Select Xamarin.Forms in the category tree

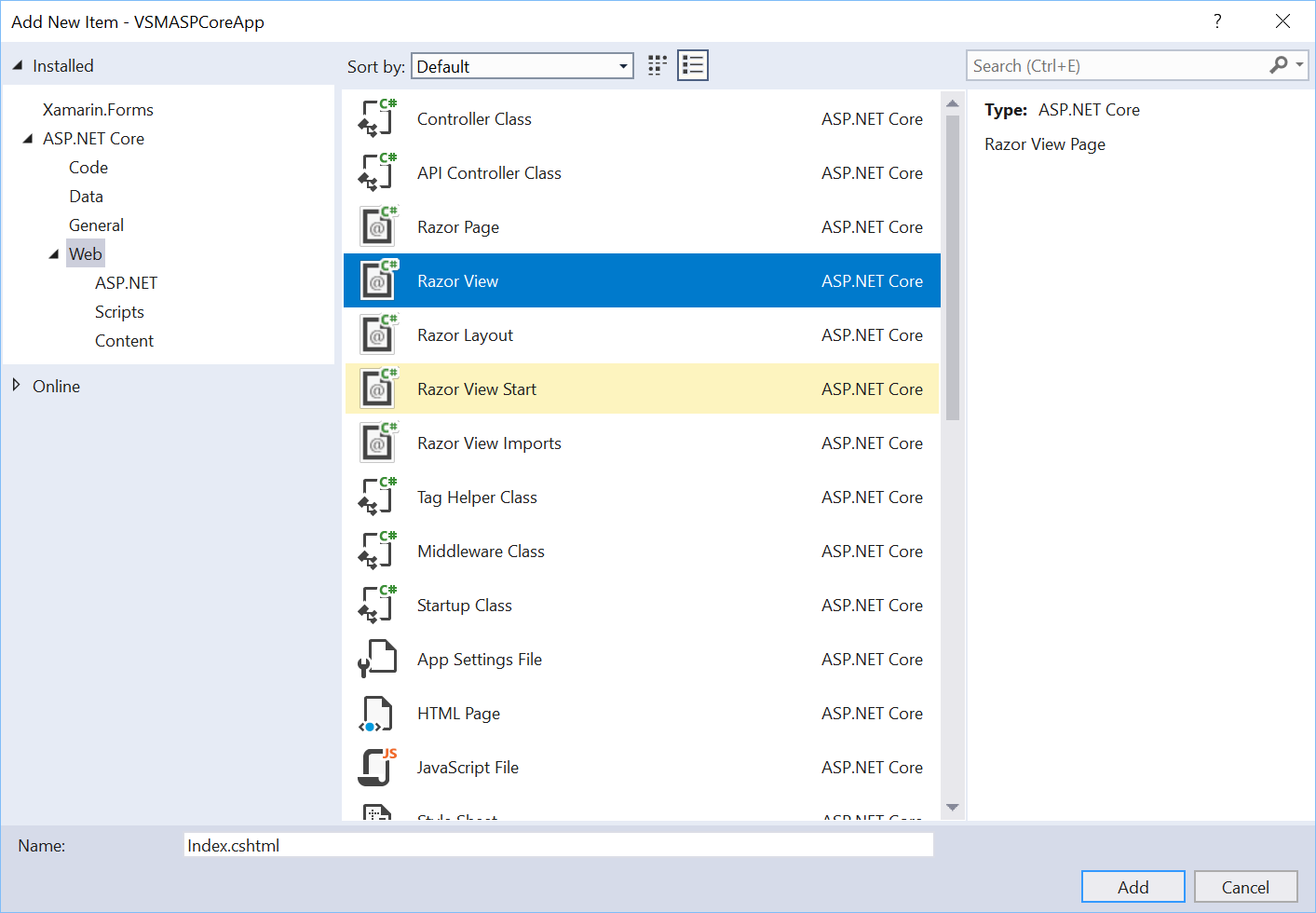pos(98,110)
